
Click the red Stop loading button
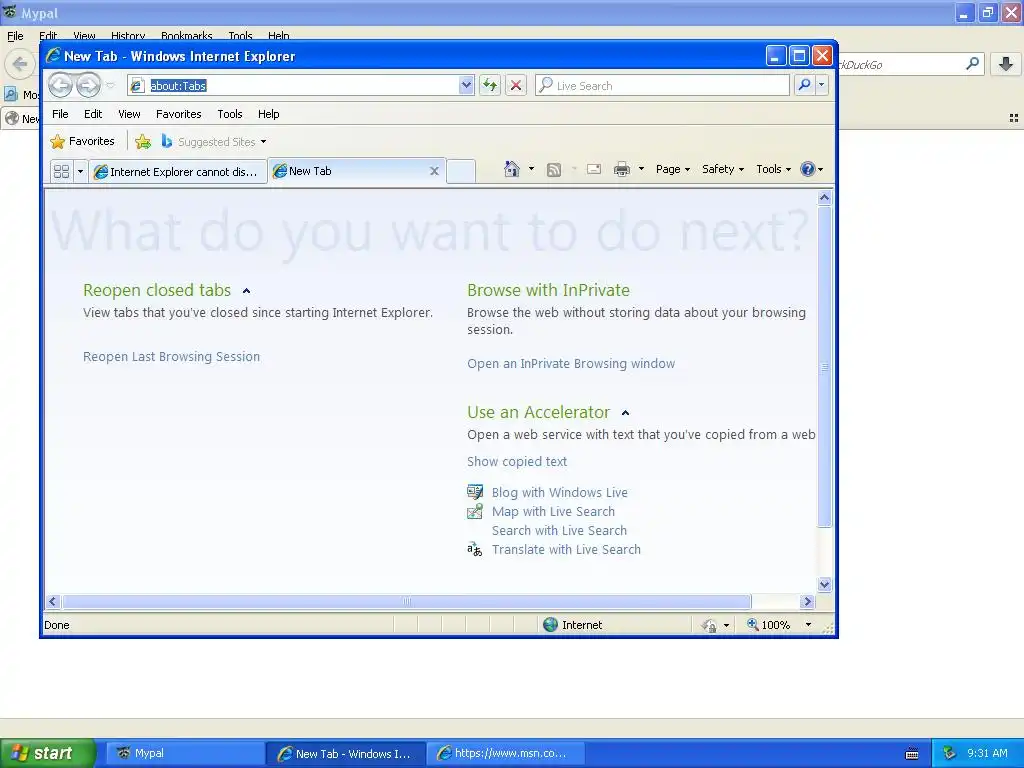coord(516,85)
